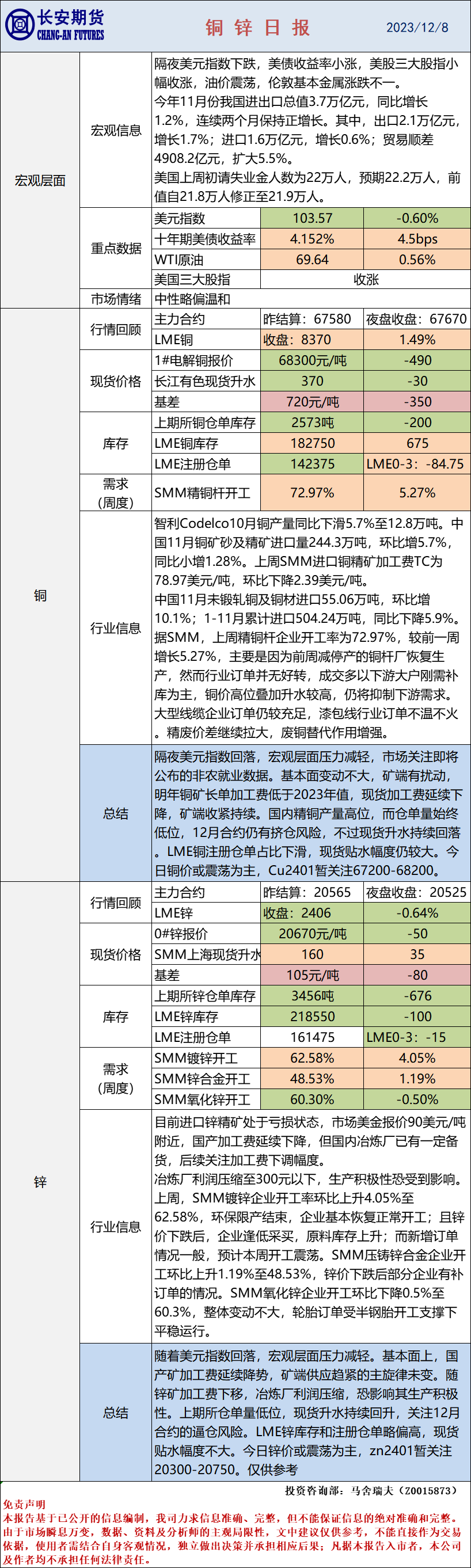Click the 103.57 dollar index value

point(312,218)
